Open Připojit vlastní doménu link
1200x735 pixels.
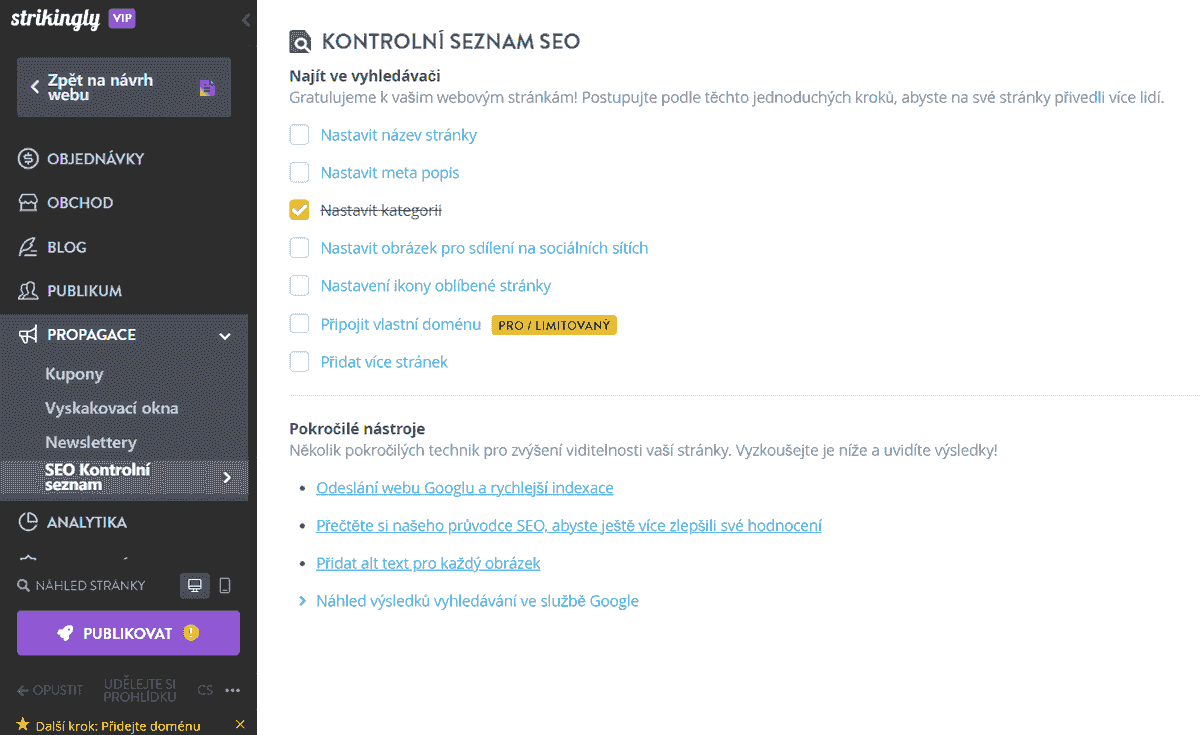point(401,324)
